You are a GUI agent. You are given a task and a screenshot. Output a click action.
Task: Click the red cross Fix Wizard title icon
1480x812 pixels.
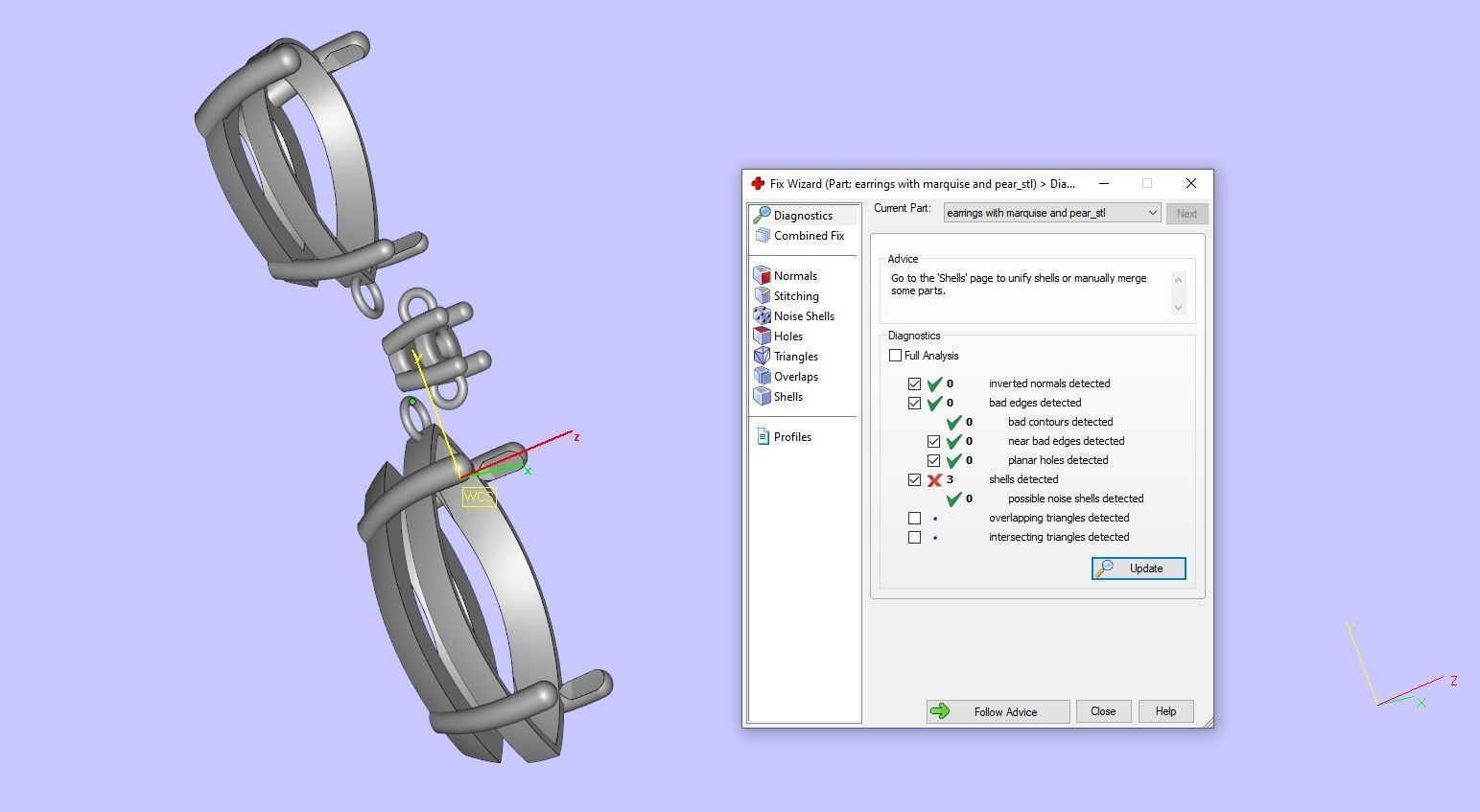pos(758,183)
